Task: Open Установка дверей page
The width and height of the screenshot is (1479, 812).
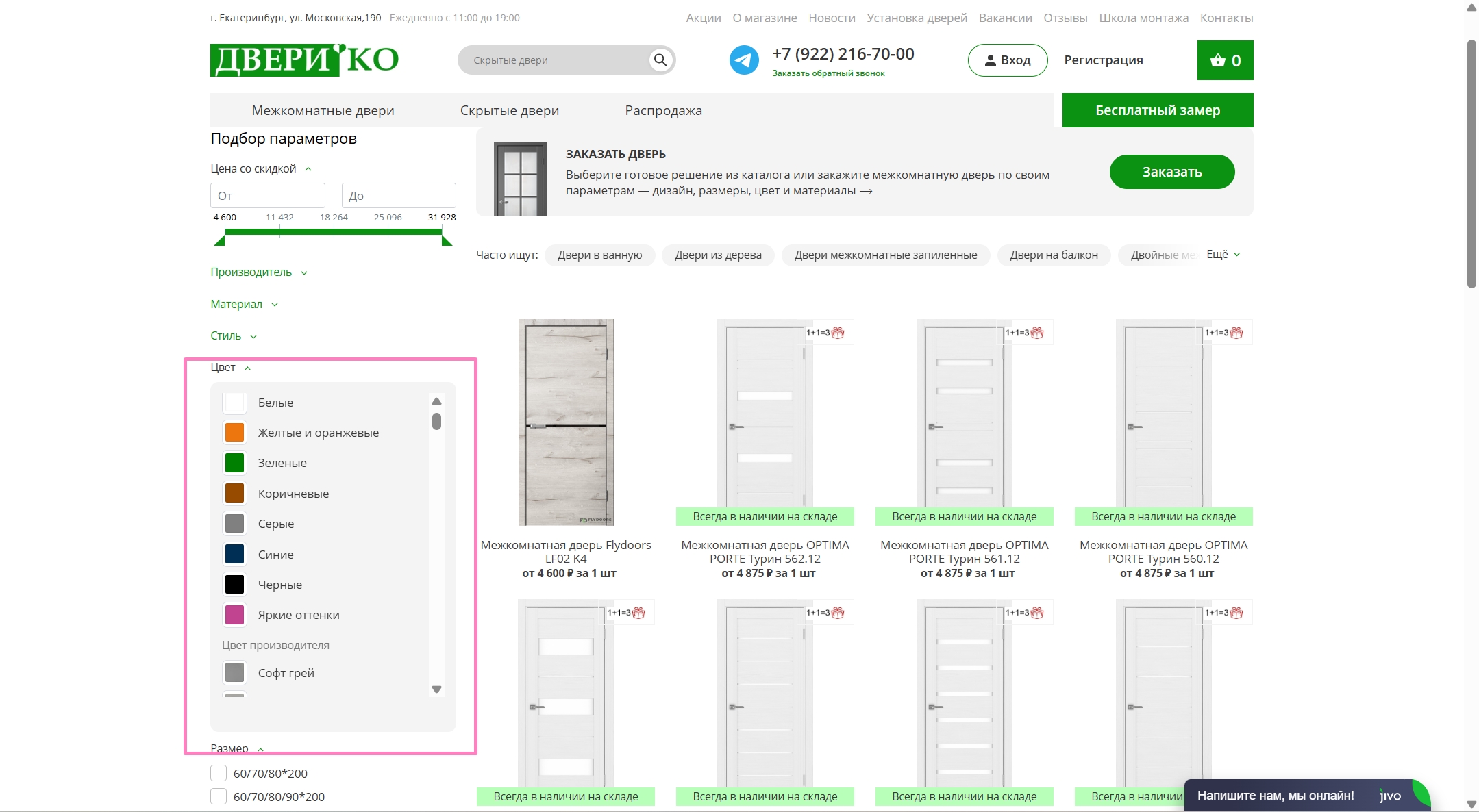Action: [x=917, y=18]
